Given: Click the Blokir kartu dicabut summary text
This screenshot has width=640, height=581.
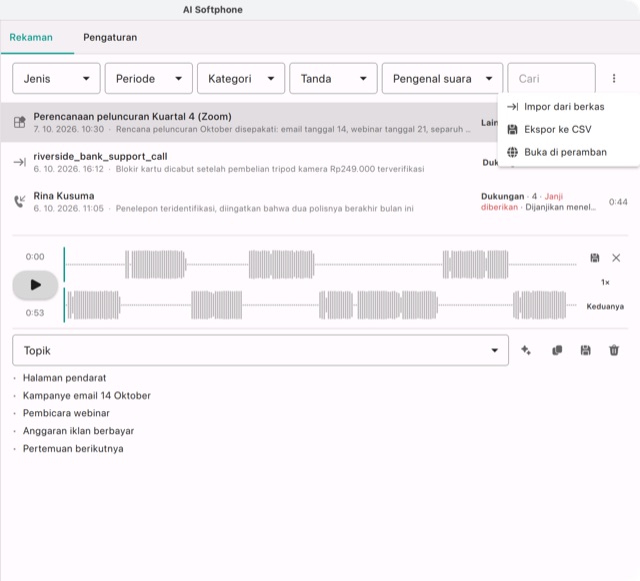Looking at the screenshot, I should pos(270,169).
